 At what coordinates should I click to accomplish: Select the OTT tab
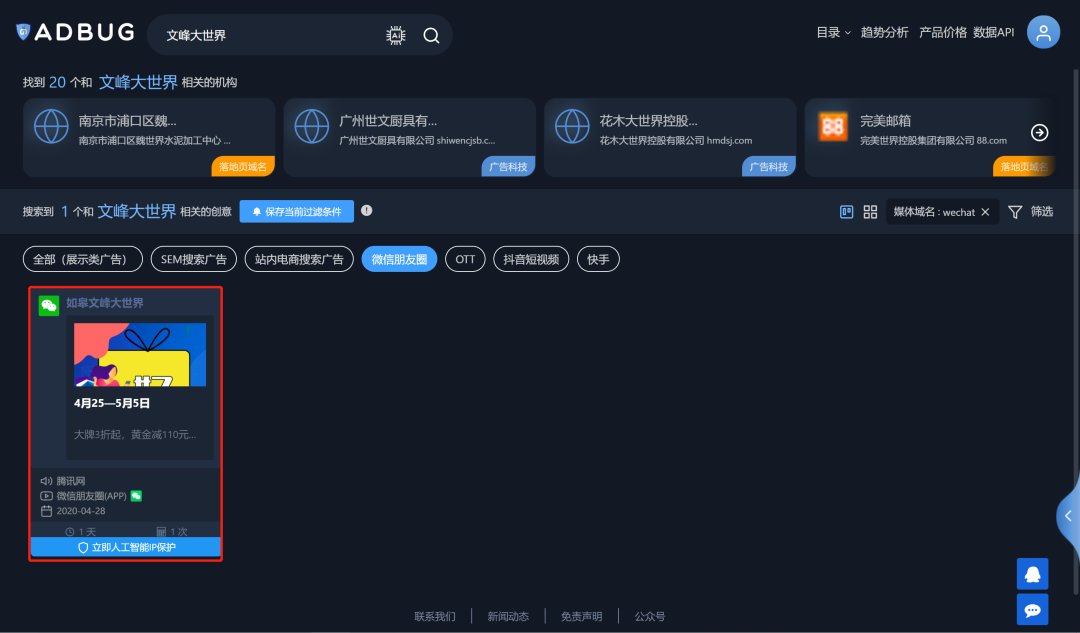coord(465,259)
